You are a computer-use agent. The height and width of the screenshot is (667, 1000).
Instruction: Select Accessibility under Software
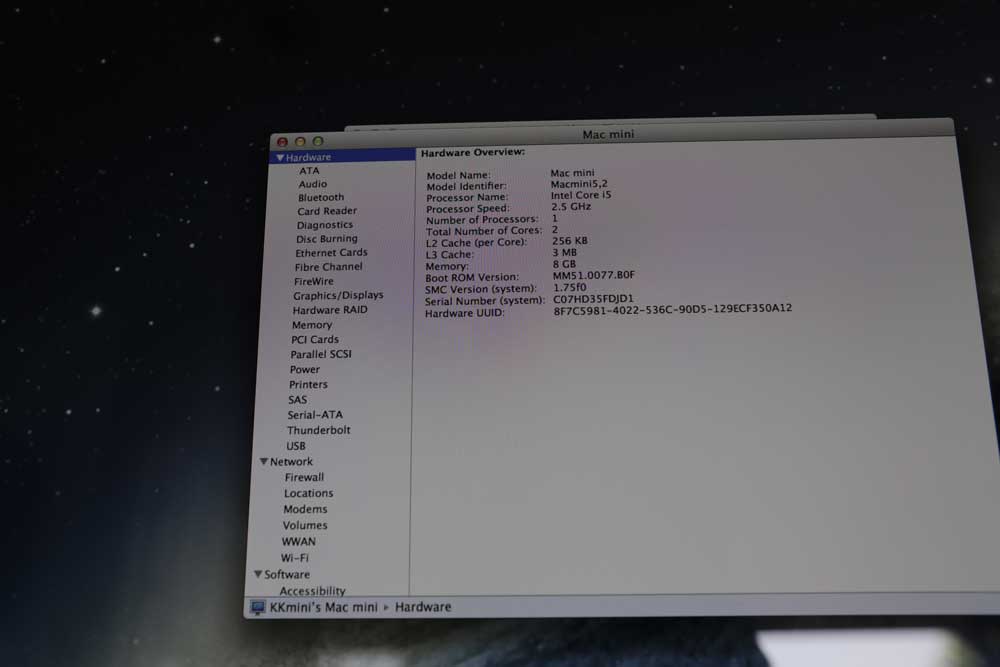tap(312, 591)
